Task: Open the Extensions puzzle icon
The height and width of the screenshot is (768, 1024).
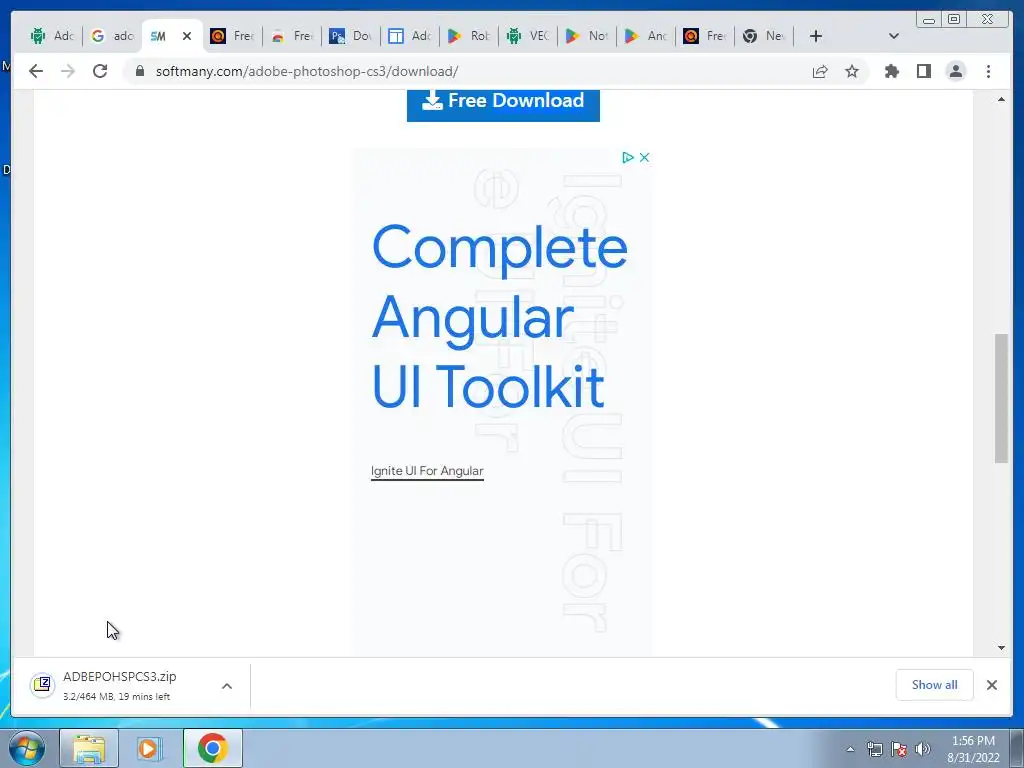Action: [x=891, y=71]
